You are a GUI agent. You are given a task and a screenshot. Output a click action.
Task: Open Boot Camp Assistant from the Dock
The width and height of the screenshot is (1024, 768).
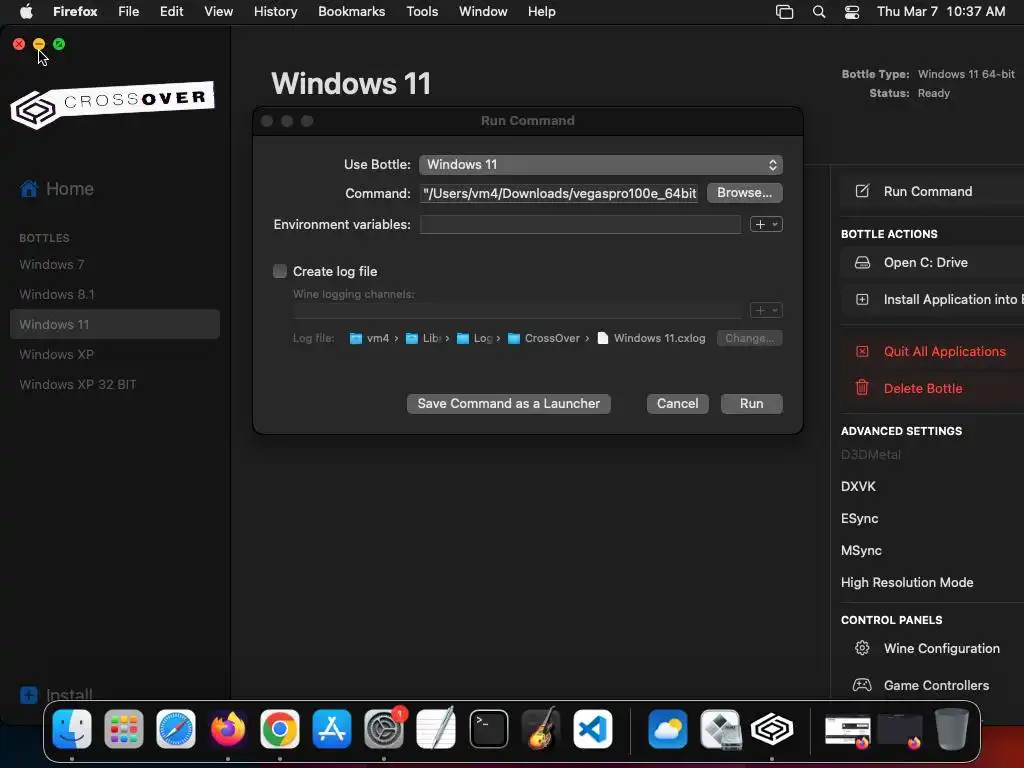pos(720,729)
